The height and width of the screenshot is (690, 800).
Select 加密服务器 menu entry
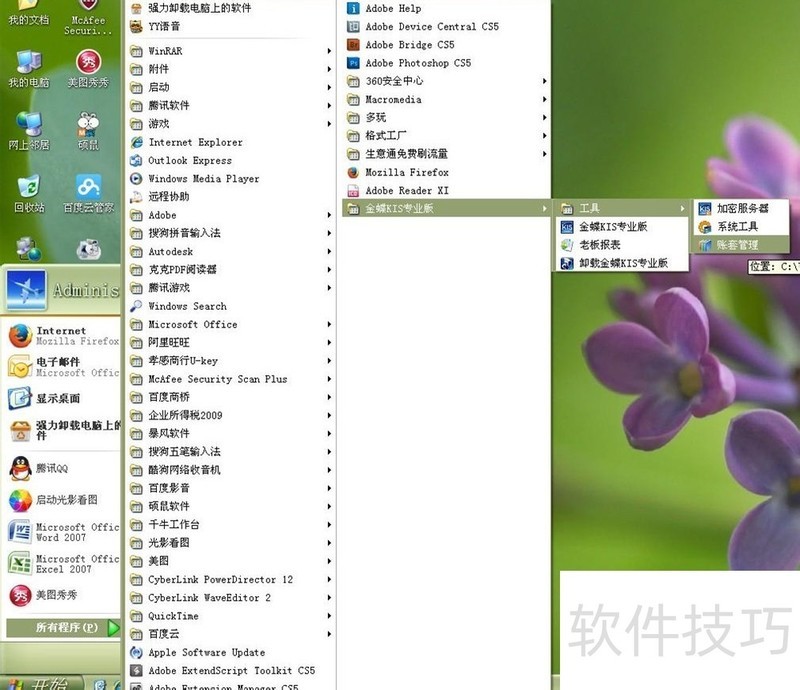(742, 208)
